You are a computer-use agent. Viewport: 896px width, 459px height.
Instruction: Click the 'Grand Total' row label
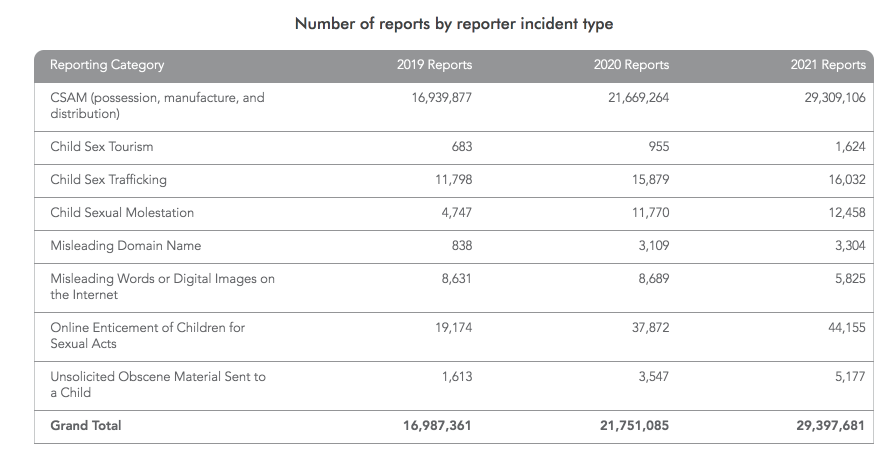86,426
